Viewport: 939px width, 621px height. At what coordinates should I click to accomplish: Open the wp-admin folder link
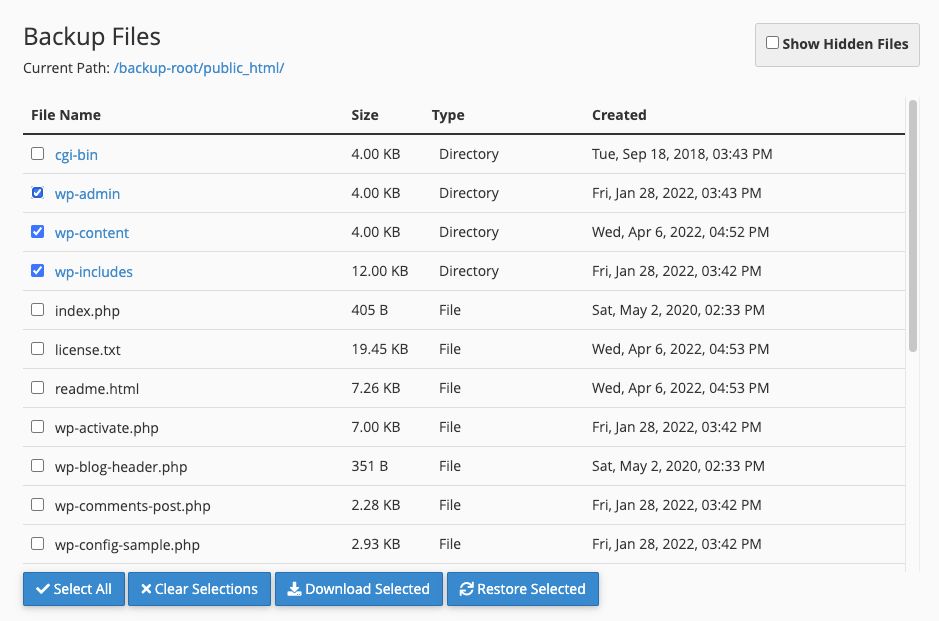pyautogui.click(x=87, y=193)
